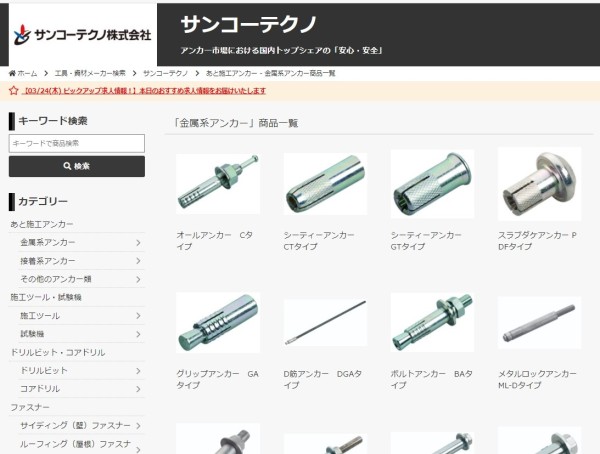
Task: Focus the keyword product search field
Action: tap(77, 143)
